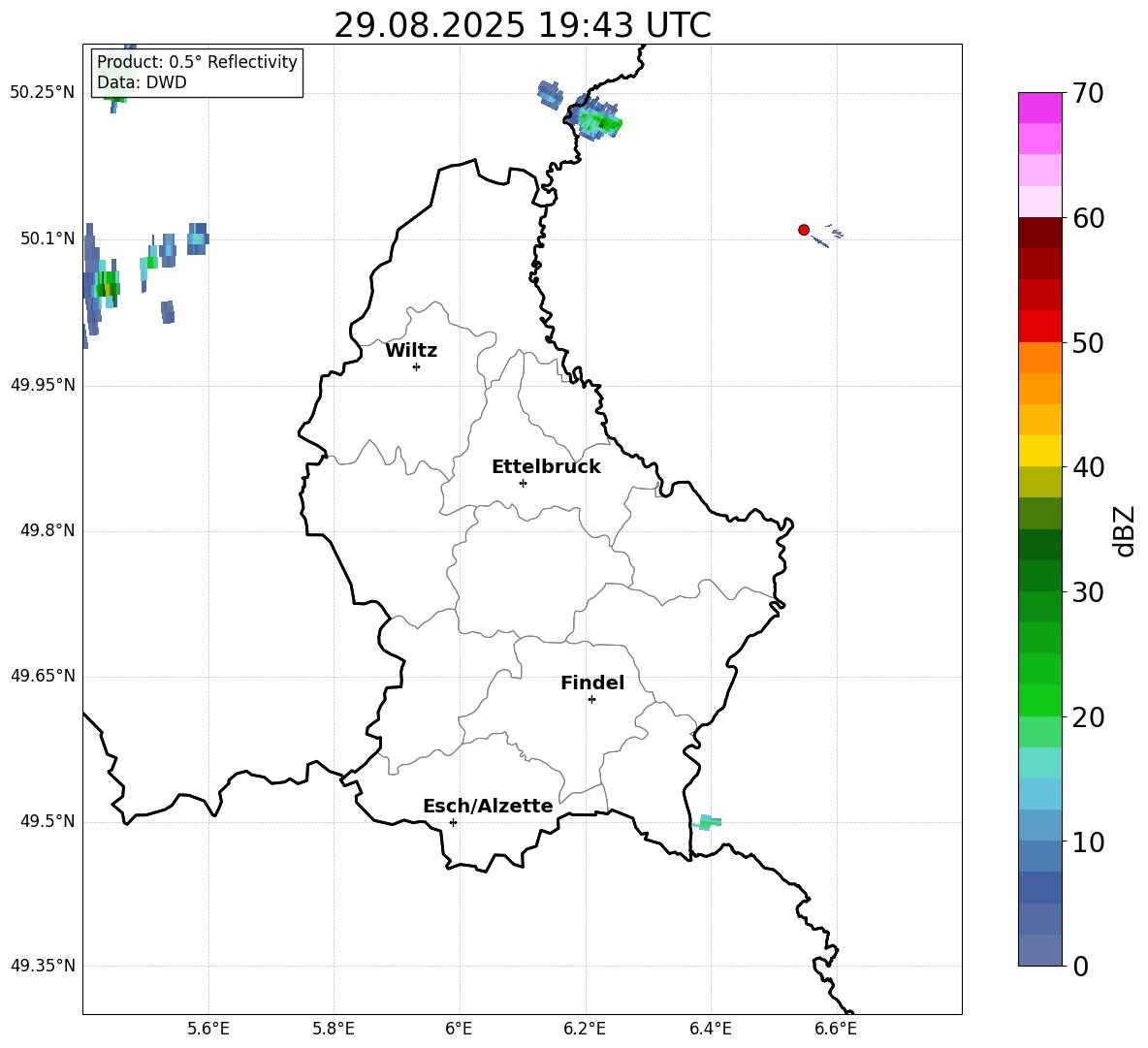Click the Findel station cross marker
The width and height of the screenshot is (1148, 1048).
(591, 699)
